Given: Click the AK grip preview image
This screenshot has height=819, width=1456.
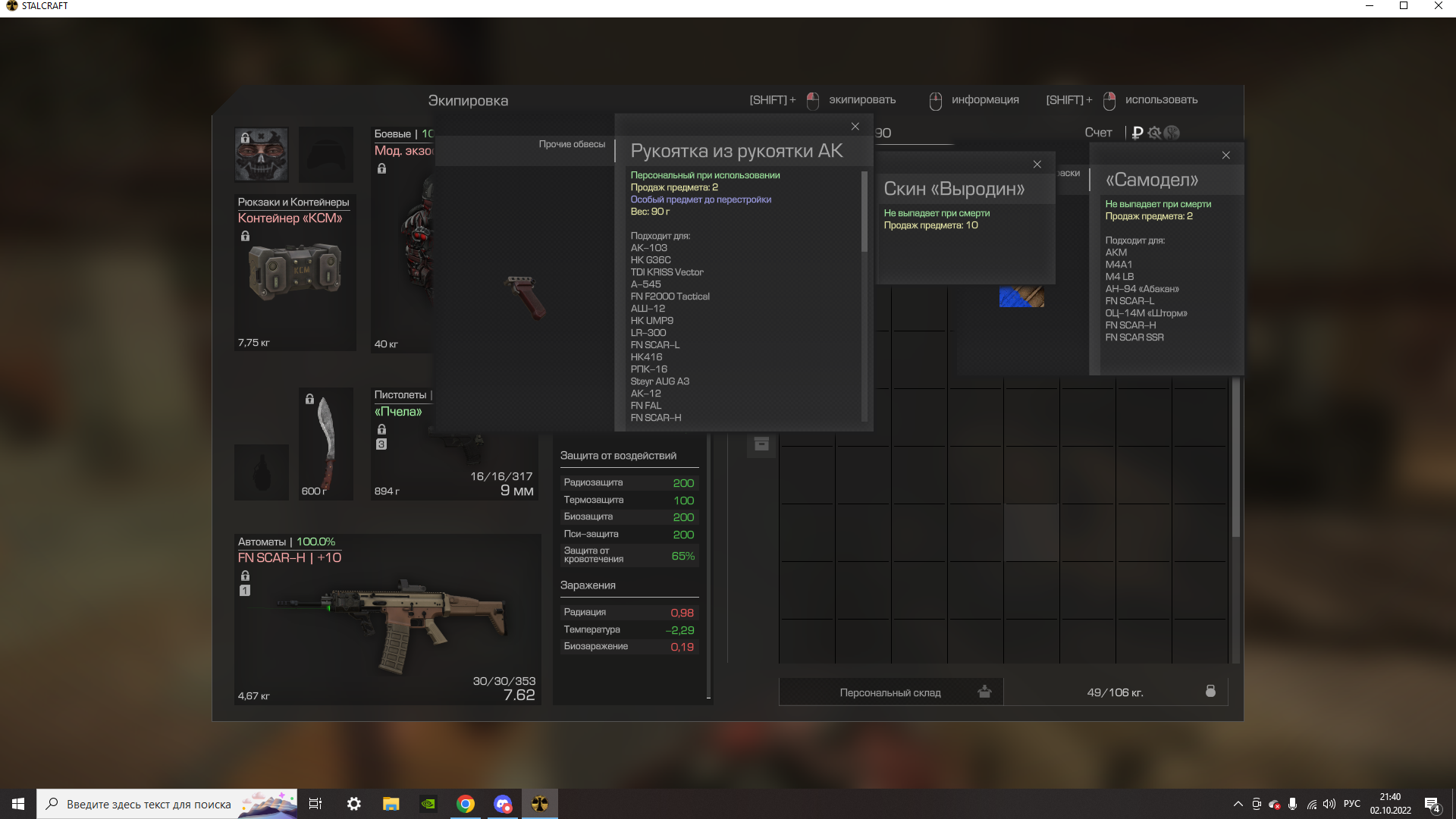Looking at the screenshot, I should click(525, 297).
